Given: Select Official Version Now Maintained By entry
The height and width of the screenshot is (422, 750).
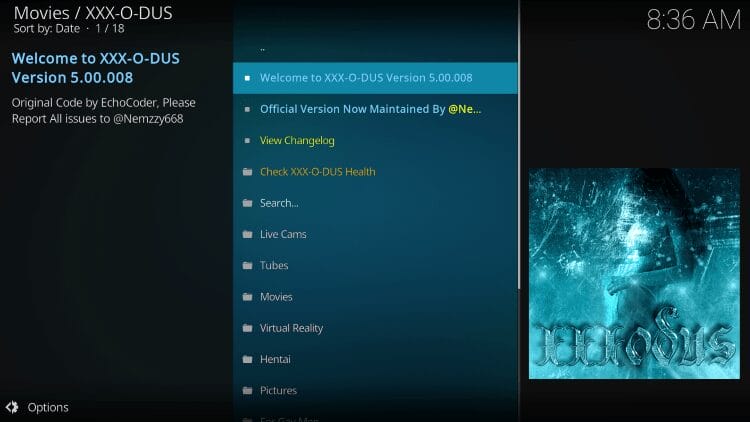Looking at the screenshot, I should click(370, 109).
